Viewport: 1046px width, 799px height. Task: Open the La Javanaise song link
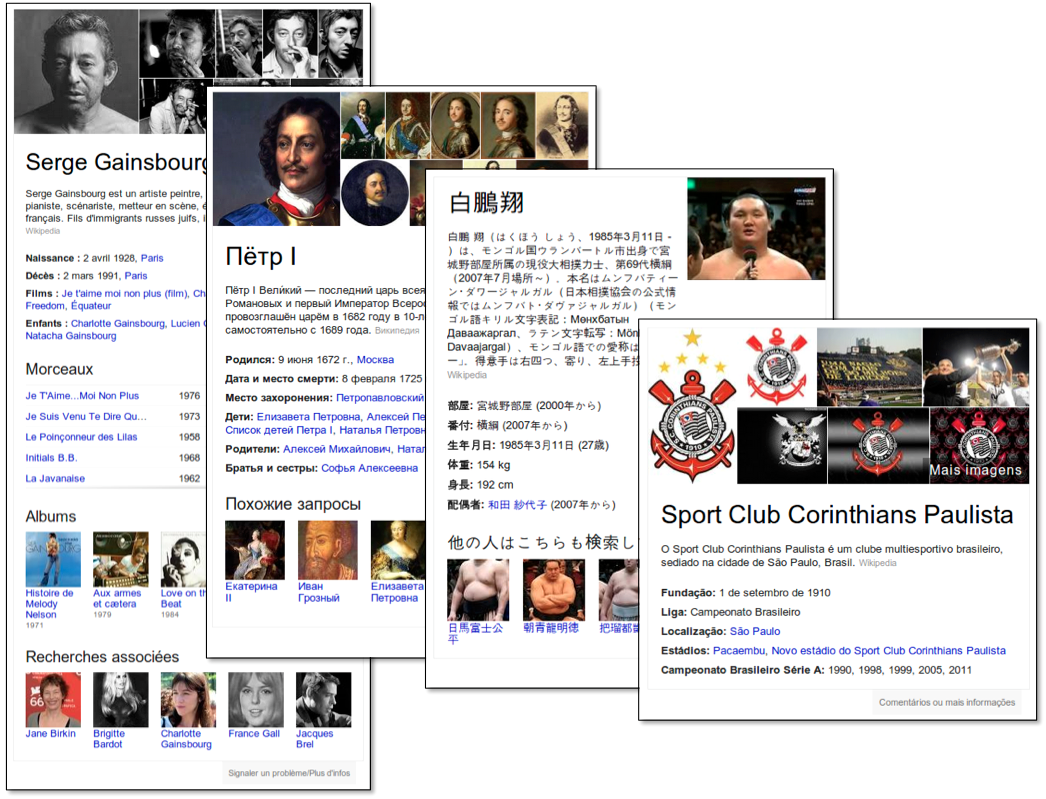[x=55, y=478]
